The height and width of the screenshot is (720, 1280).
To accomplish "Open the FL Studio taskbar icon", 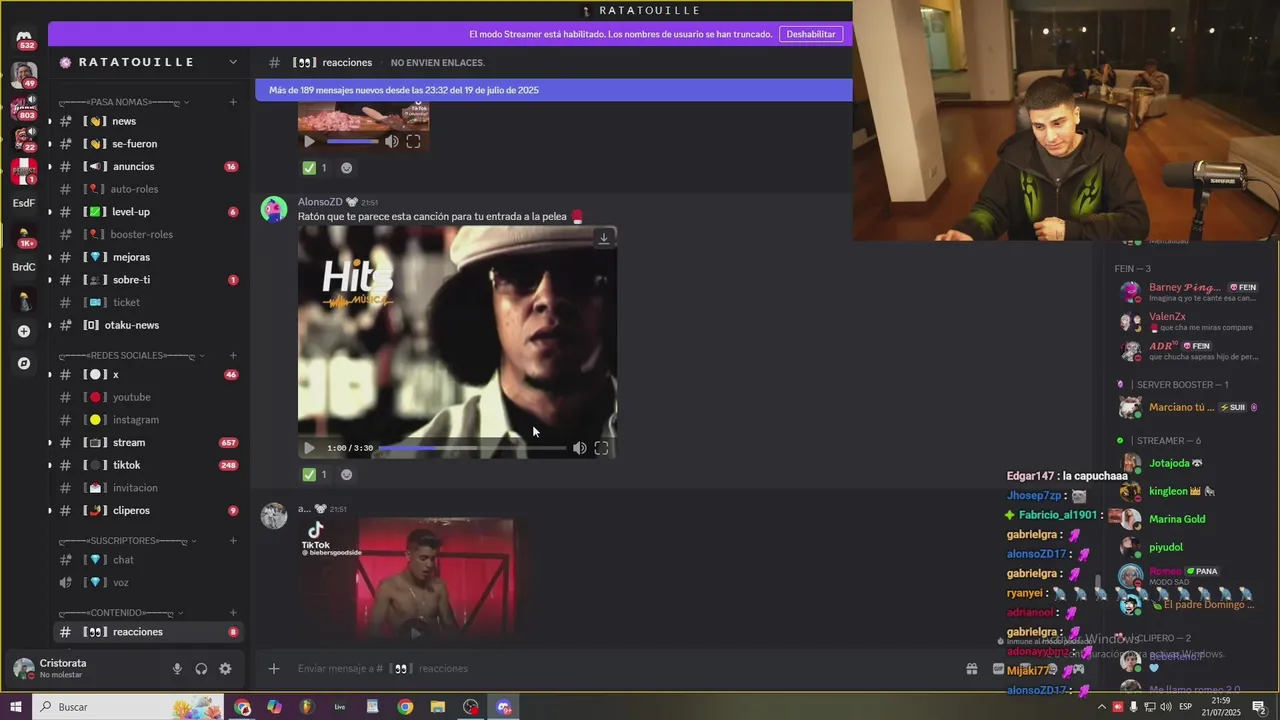I will (x=307, y=707).
